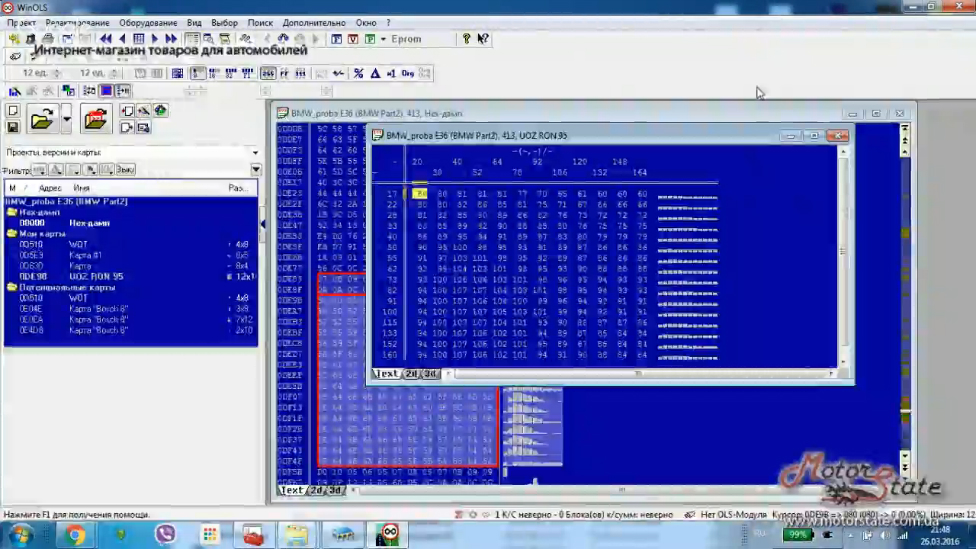Screen dimensions: 976x549
Task: Go to previous map with single-left arrow
Action: tap(122, 39)
